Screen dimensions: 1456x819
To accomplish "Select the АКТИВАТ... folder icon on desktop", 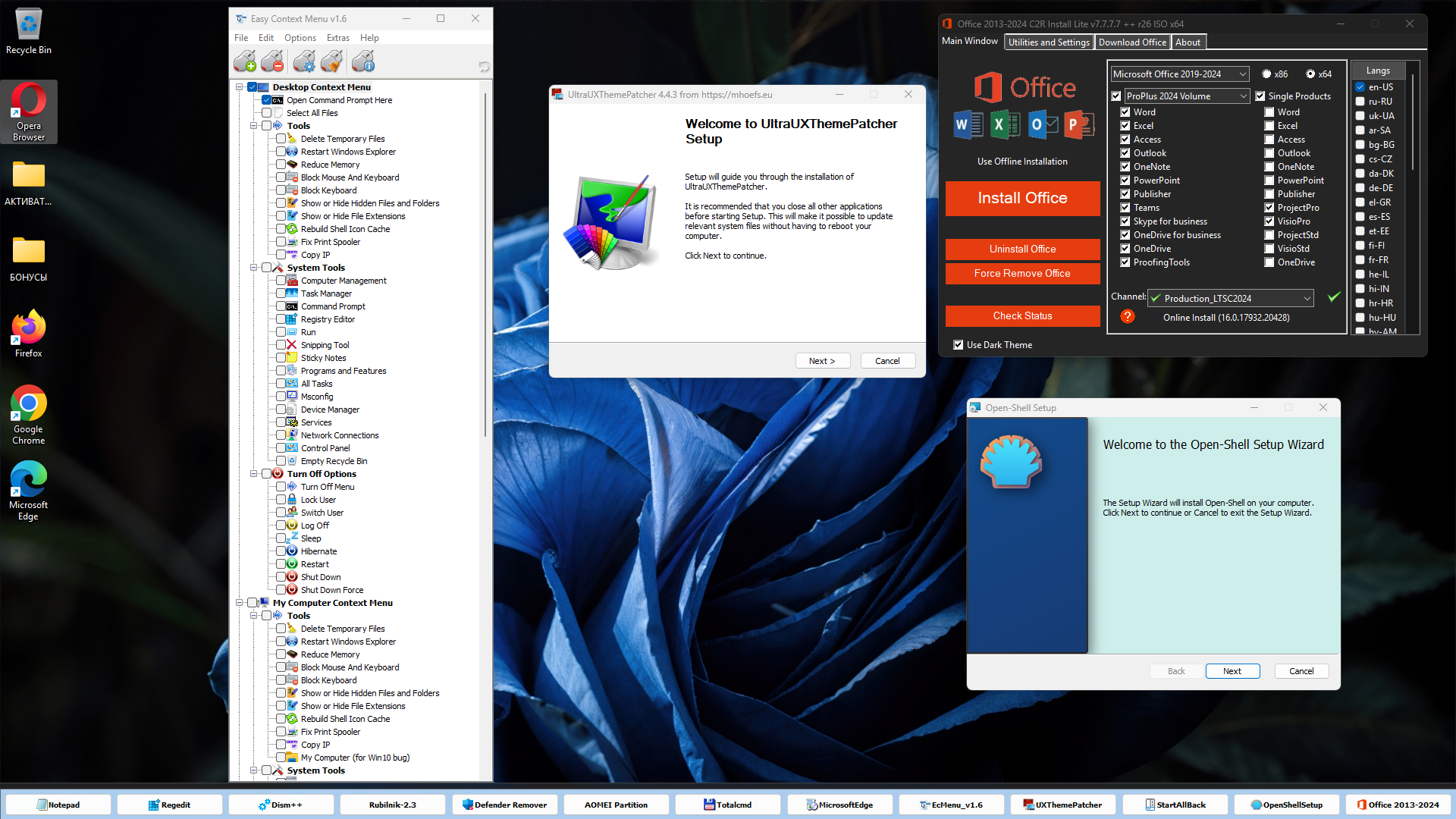I will [29, 183].
